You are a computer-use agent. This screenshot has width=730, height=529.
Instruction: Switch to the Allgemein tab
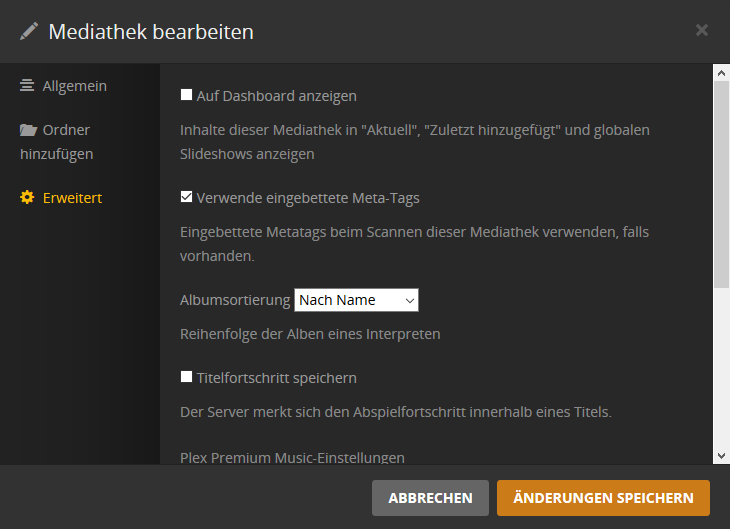(x=74, y=86)
